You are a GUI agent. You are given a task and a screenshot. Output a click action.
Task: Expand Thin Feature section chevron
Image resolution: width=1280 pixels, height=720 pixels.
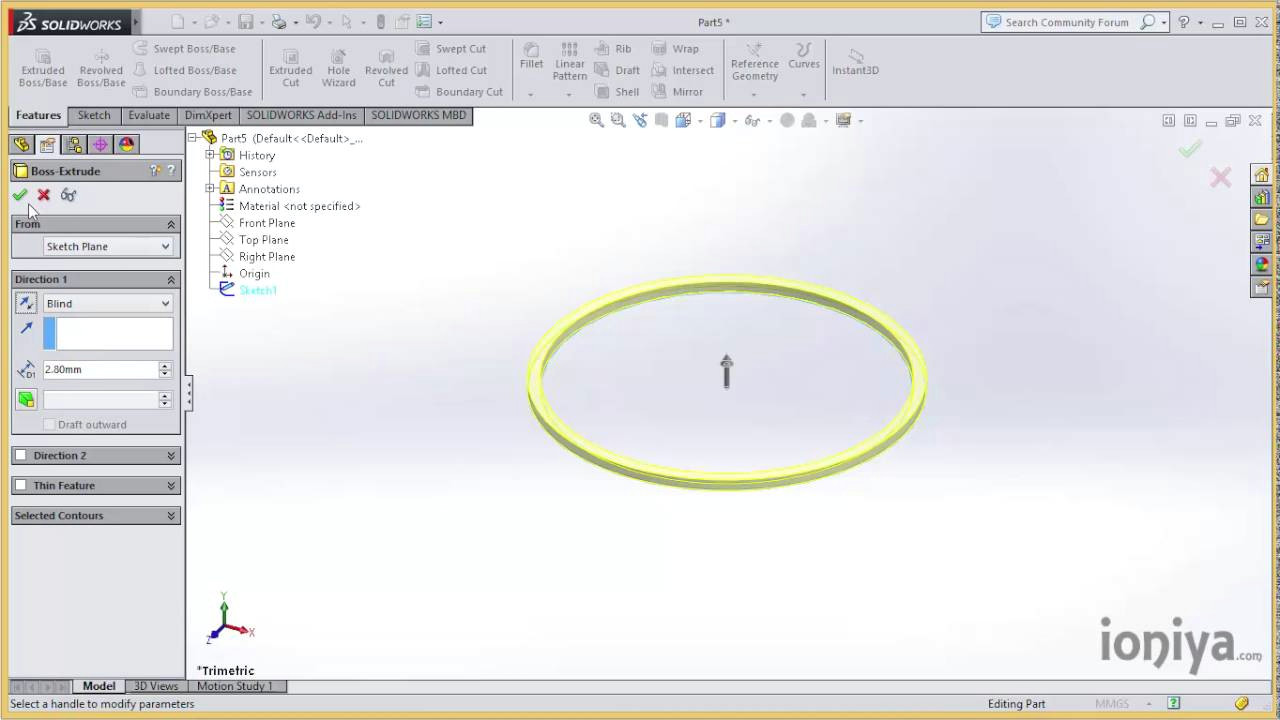[171, 485]
